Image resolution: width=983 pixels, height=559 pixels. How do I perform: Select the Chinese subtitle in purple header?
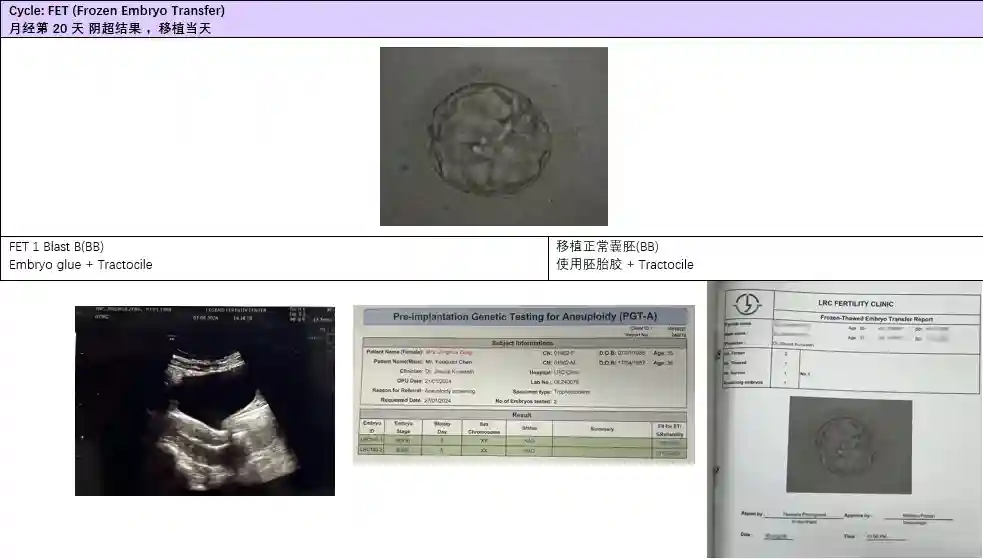click(x=110, y=28)
